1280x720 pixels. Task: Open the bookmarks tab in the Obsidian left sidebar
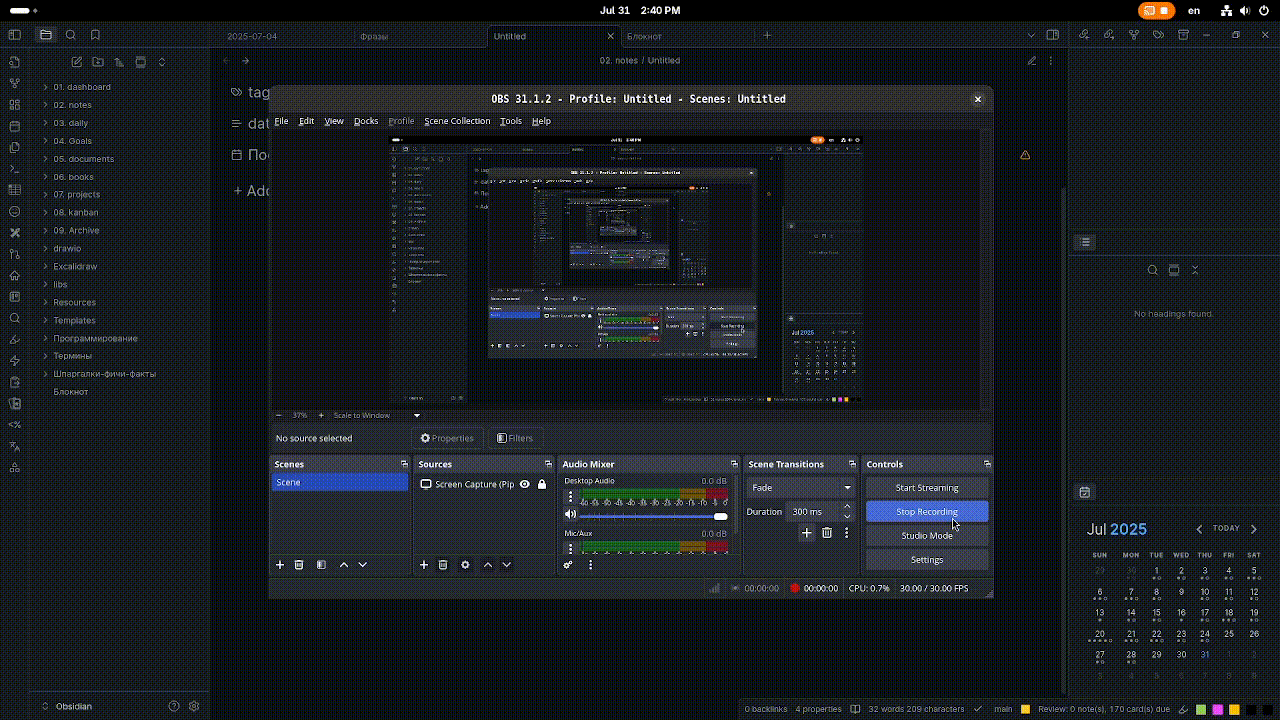pos(95,35)
